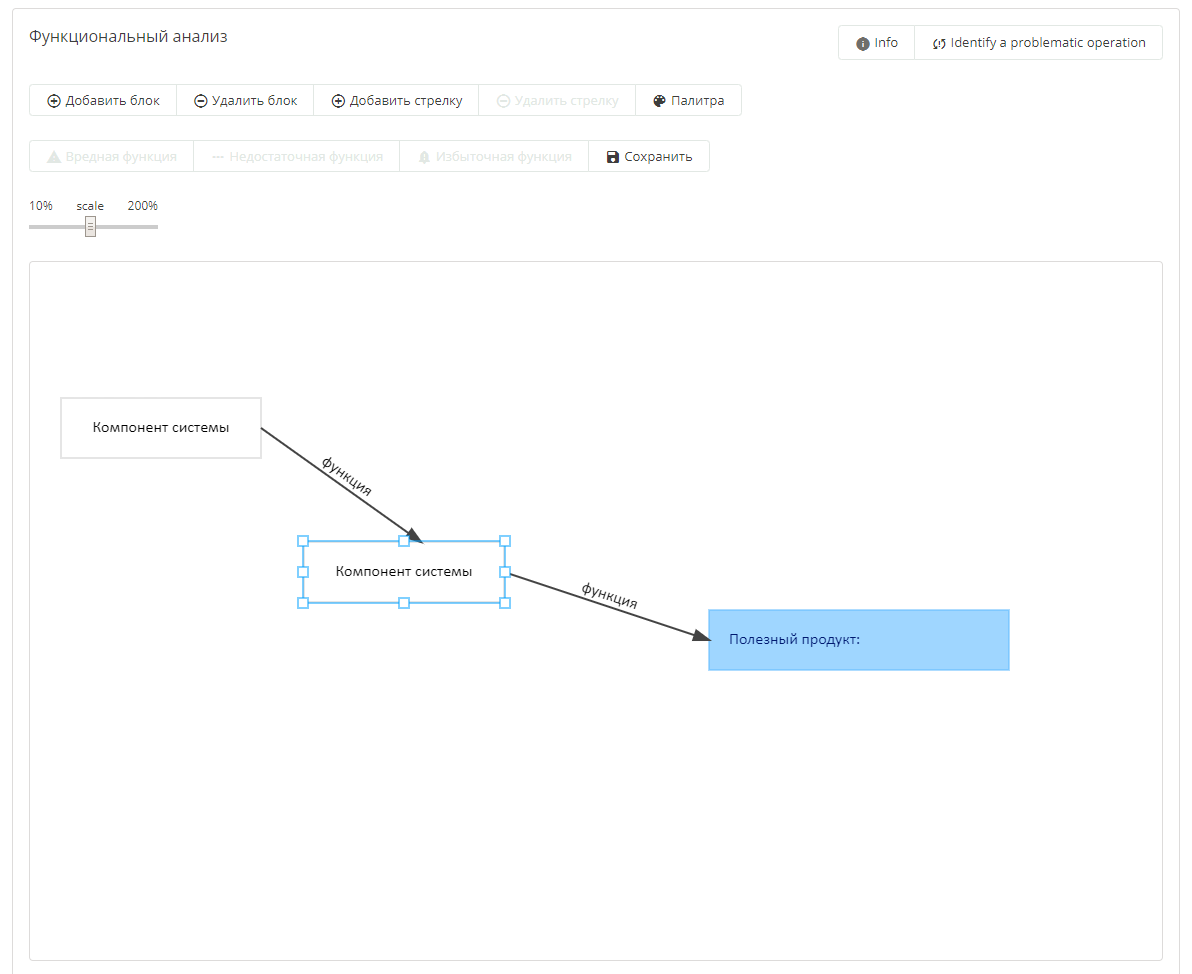
Task: Click the 10% scale label
Action: click(x=41, y=206)
